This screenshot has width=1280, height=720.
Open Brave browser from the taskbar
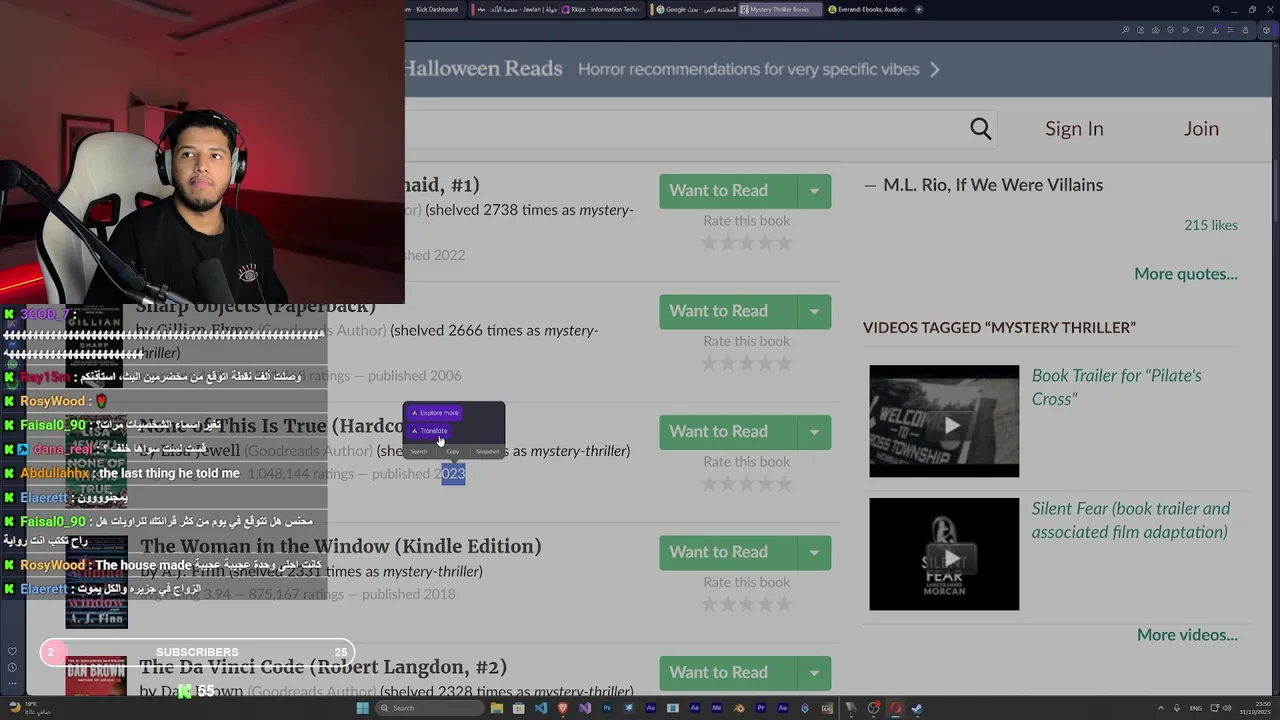pos(563,708)
